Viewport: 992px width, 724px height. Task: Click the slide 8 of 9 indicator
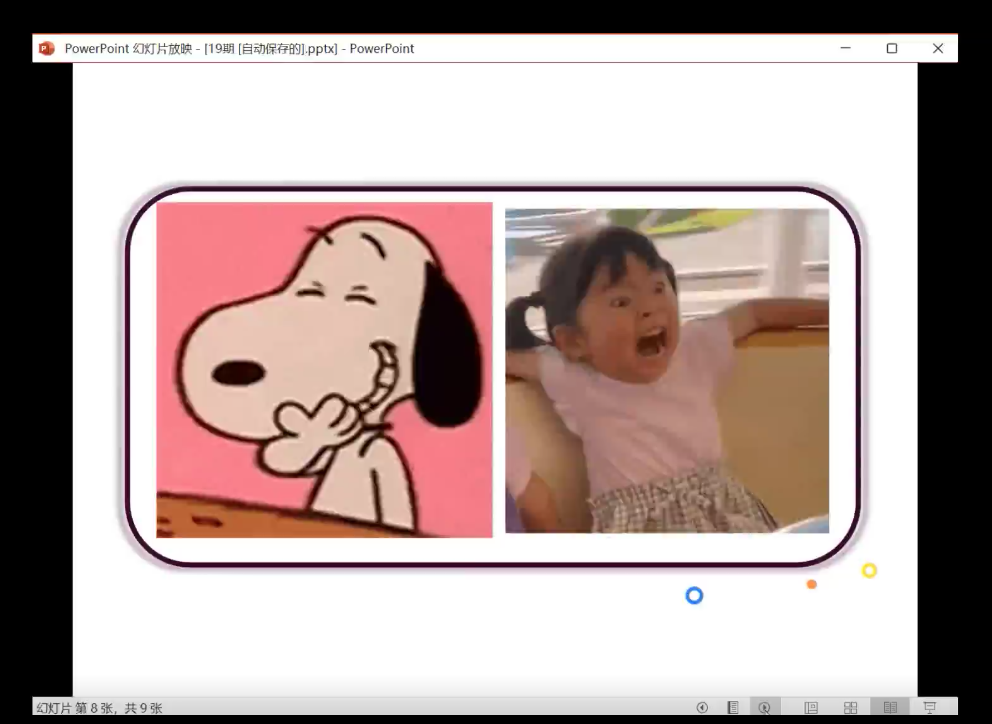[99, 708]
